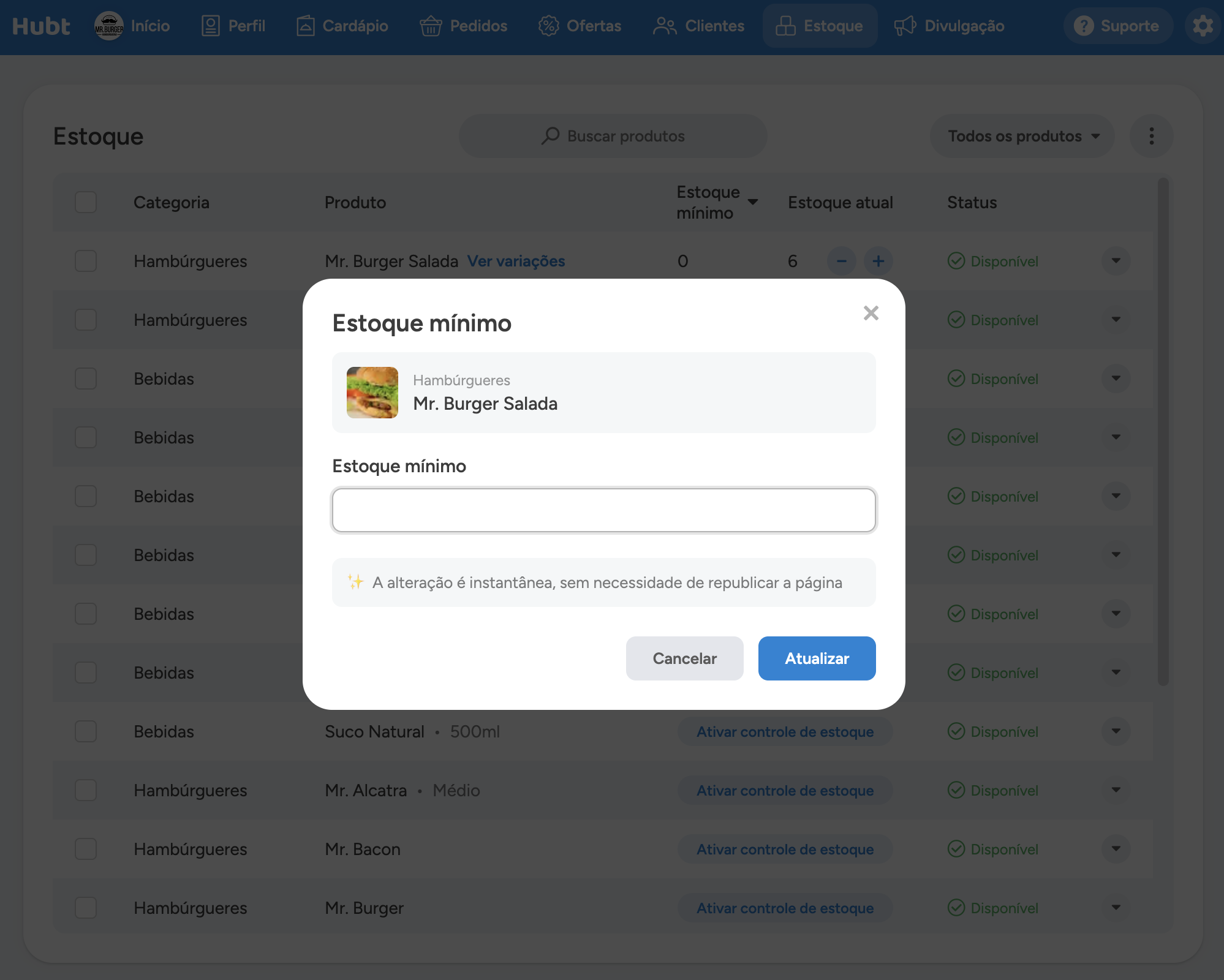Viewport: 1224px width, 980px height.
Task: Check the Suco Natural row checkbox
Action: pos(86,731)
